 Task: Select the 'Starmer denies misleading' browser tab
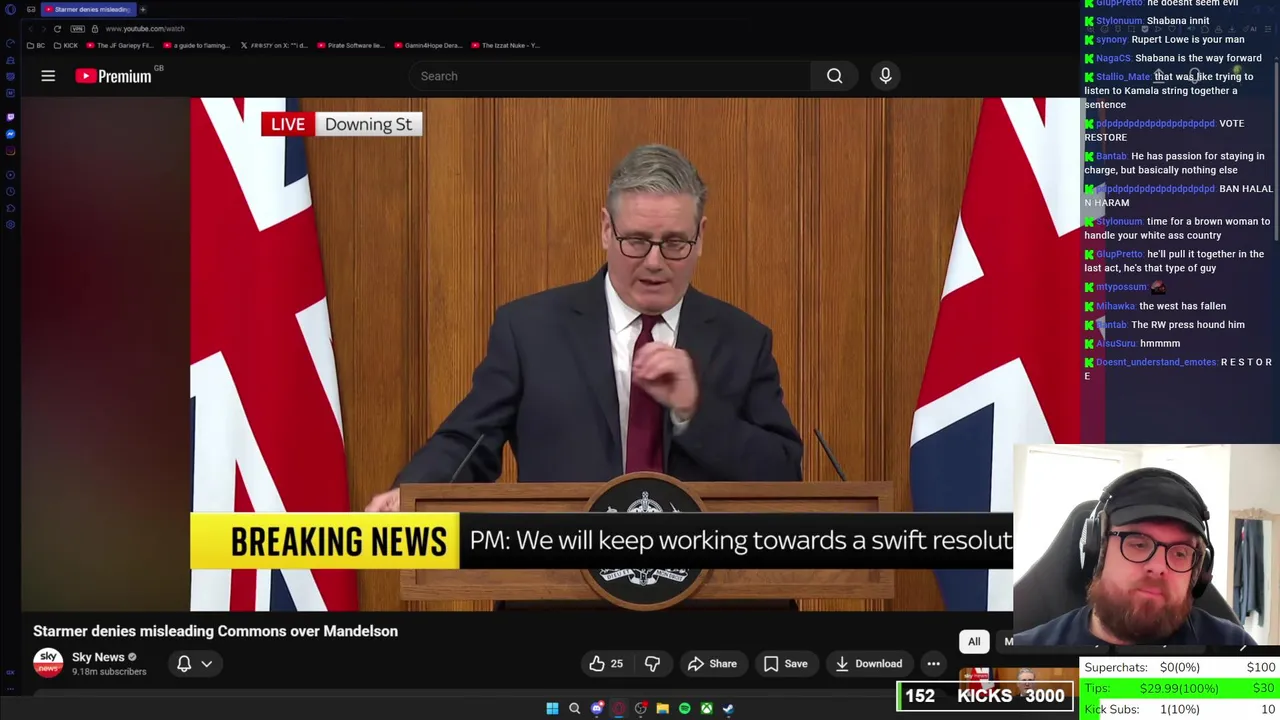(88, 9)
